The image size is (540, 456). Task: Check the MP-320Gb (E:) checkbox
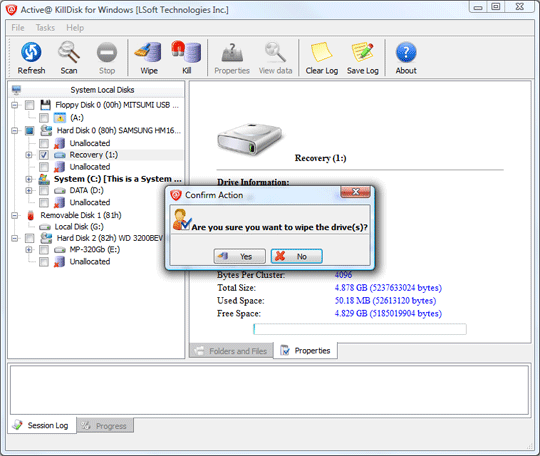click(44, 250)
